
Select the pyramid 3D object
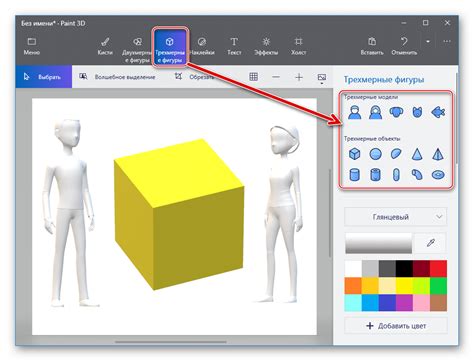[x=438, y=154]
